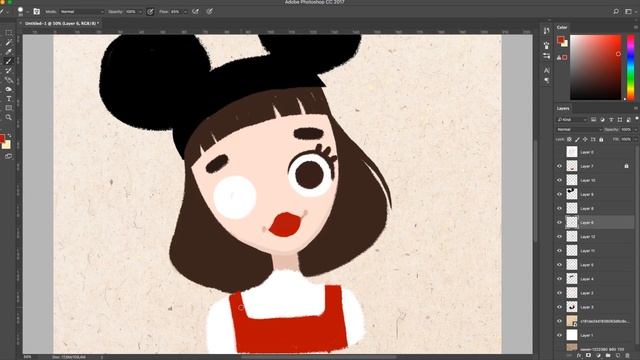
Task: Open the layer Opacity dropdown arrow
Action: point(636,129)
